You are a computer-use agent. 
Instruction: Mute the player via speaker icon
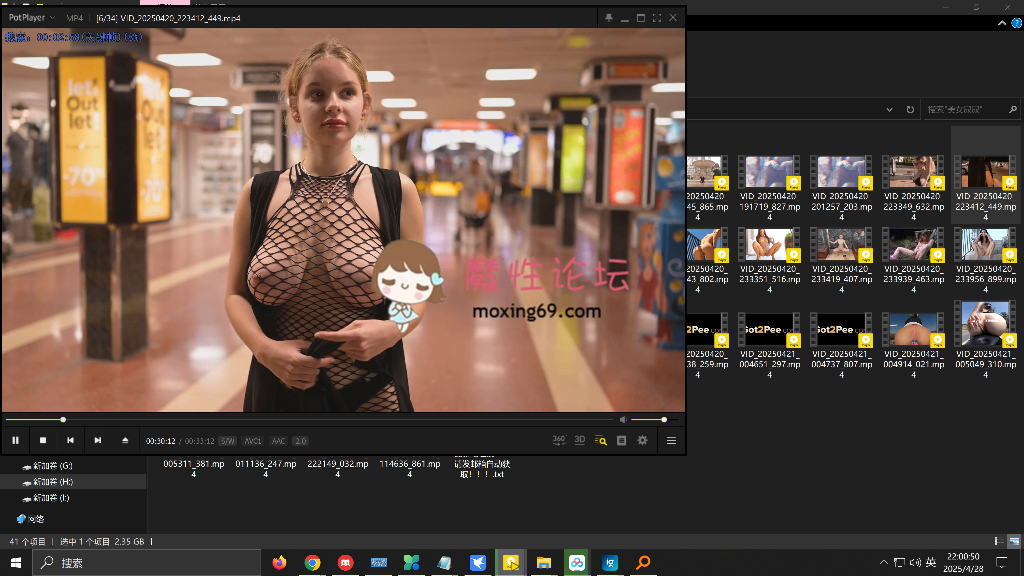click(623, 420)
